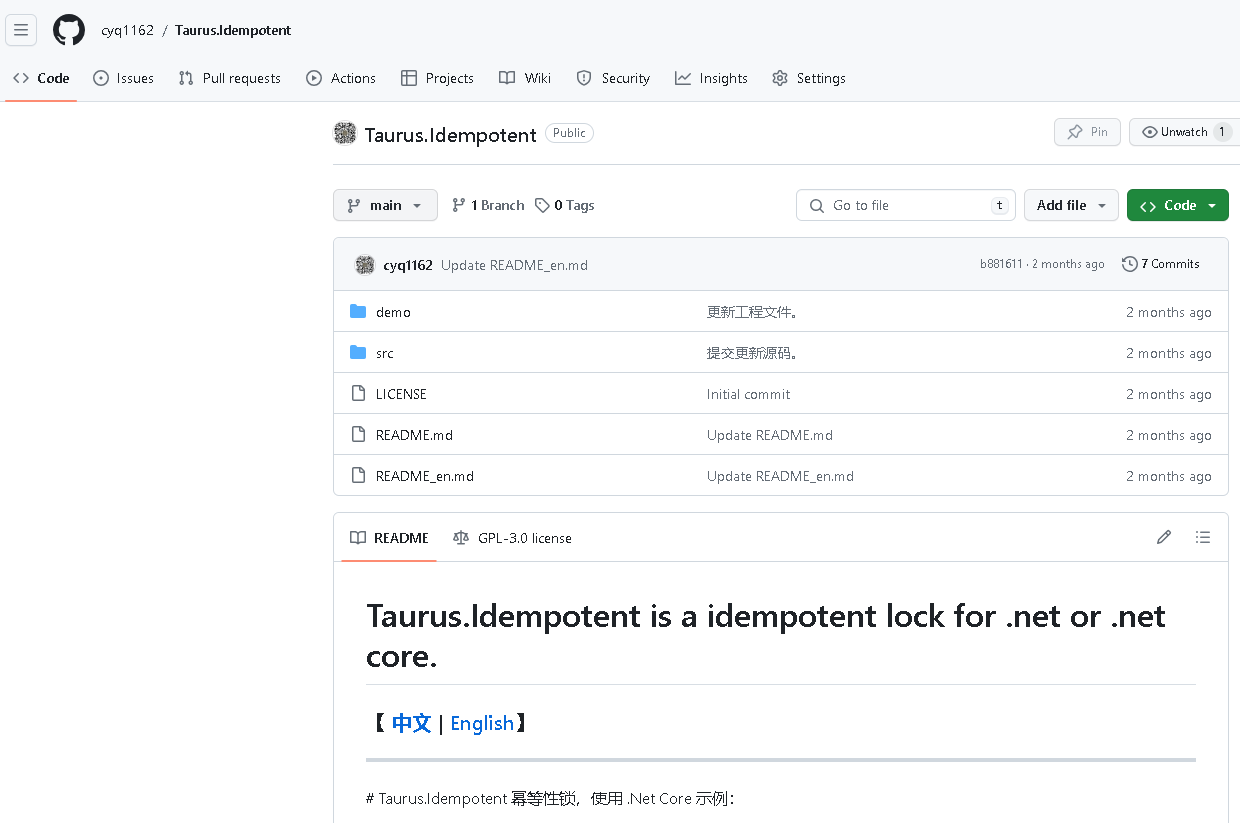
Task: Open the Taurus.Idempotent breadcrumb link
Action: 233,30
